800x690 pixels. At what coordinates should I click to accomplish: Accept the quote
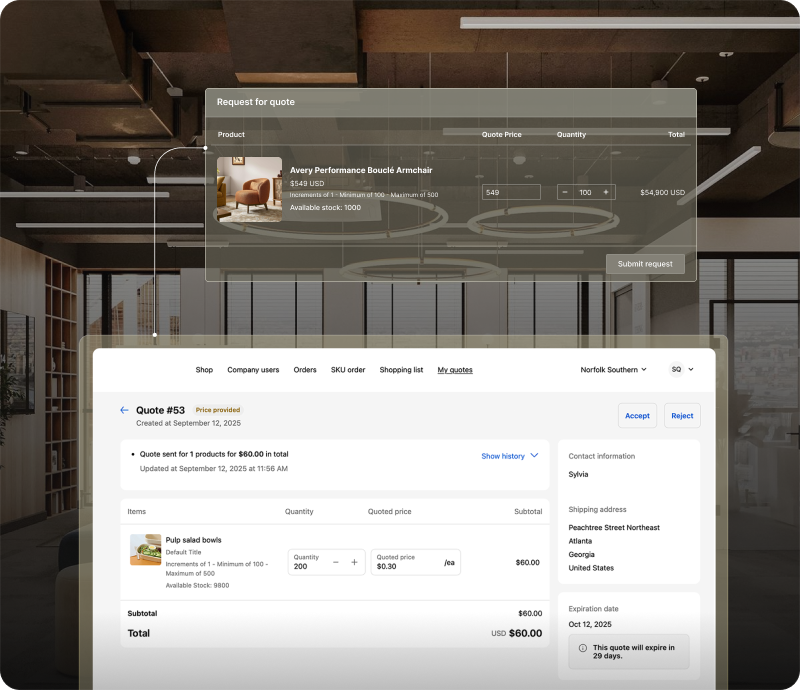[x=637, y=416]
